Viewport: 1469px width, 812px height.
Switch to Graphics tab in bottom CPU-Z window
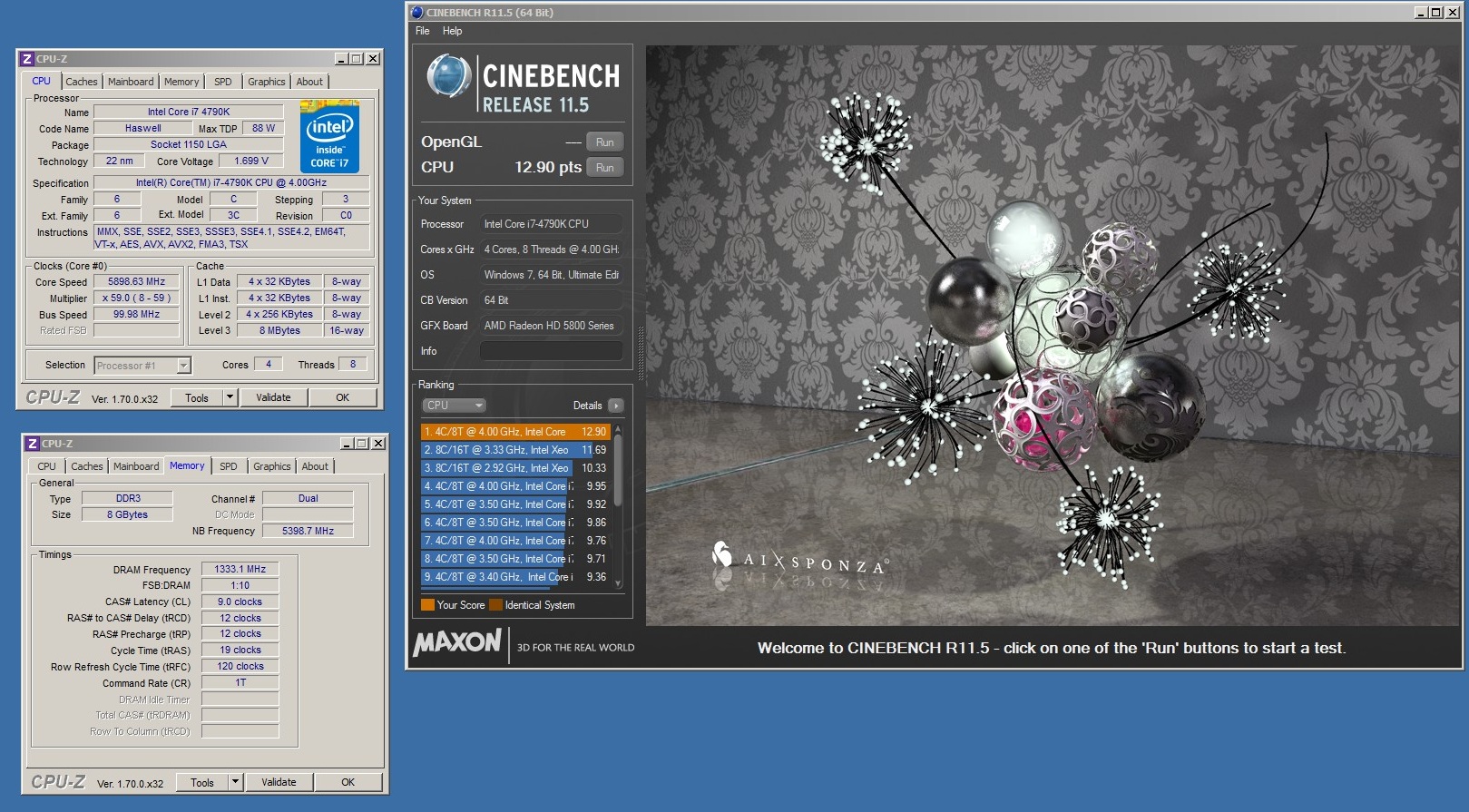pyautogui.click(x=272, y=466)
